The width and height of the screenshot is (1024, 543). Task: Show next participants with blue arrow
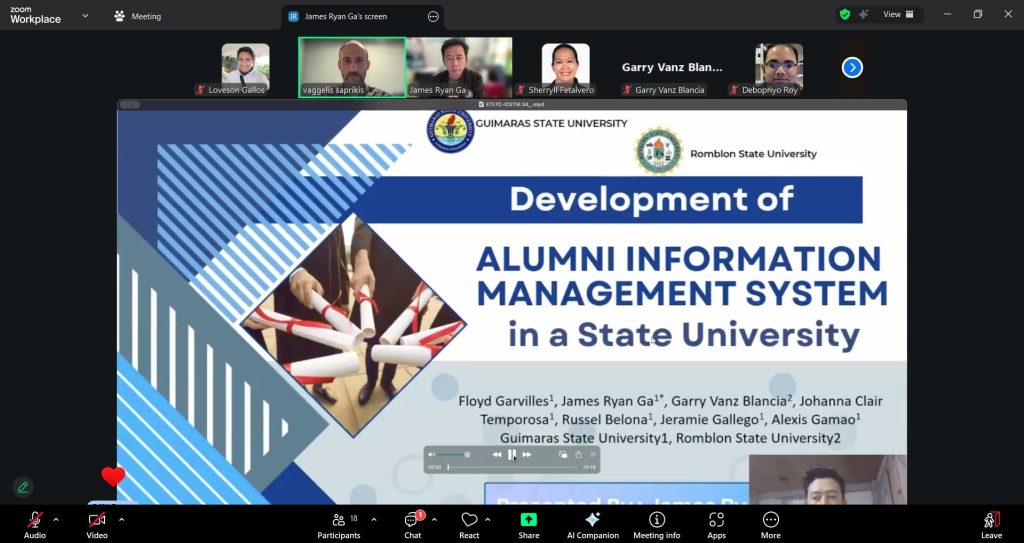pyautogui.click(x=852, y=67)
